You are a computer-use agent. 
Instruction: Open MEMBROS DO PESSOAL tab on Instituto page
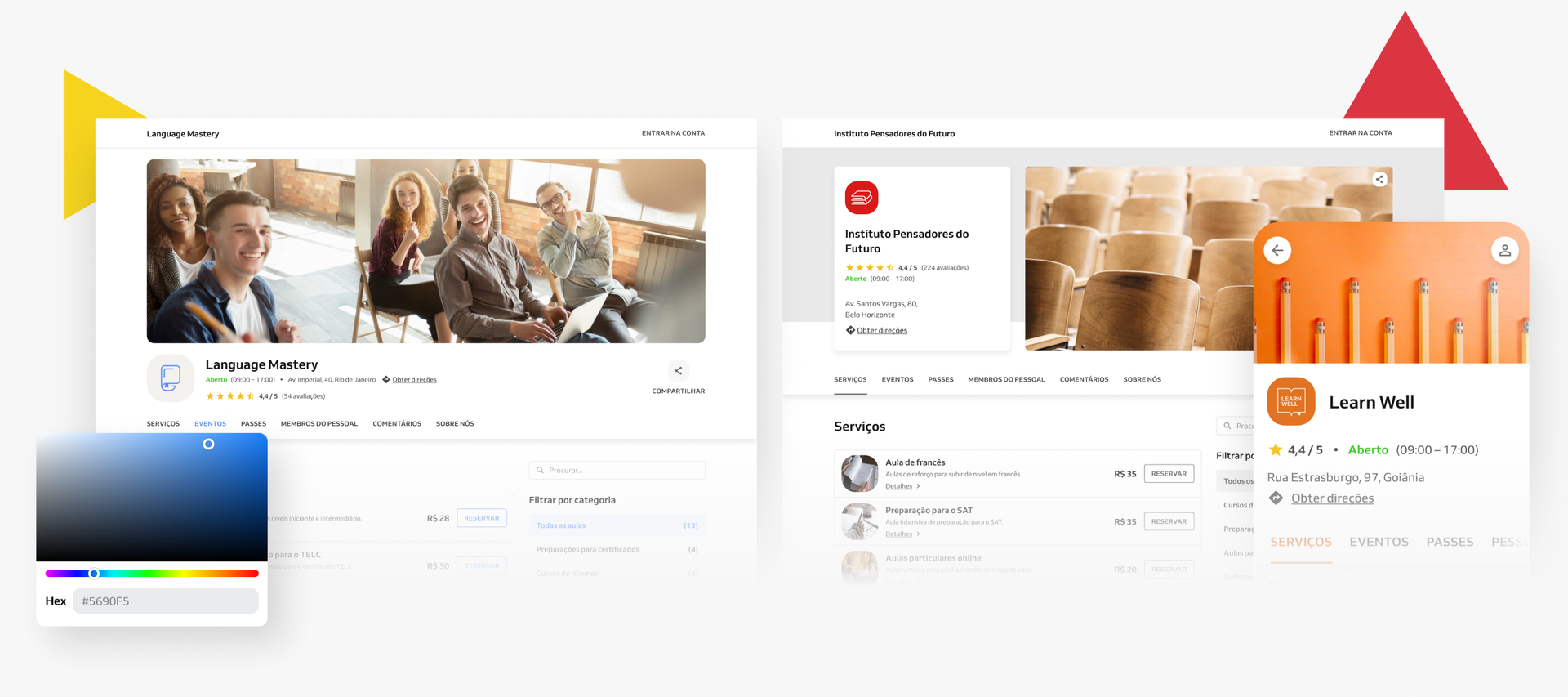1006,380
